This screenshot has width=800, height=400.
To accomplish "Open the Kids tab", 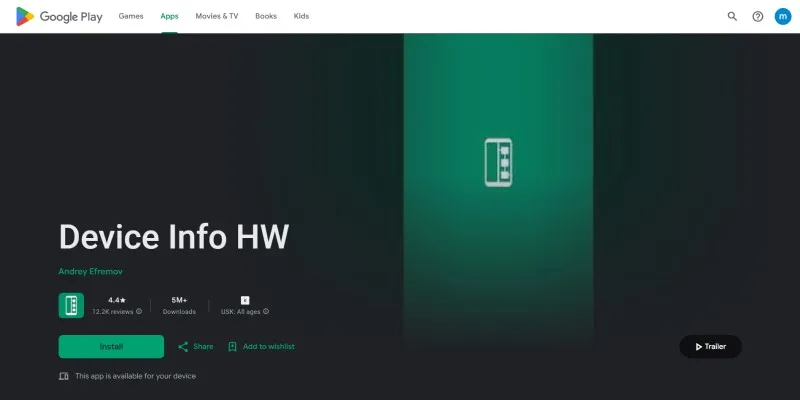I will (x=302, y=16).
